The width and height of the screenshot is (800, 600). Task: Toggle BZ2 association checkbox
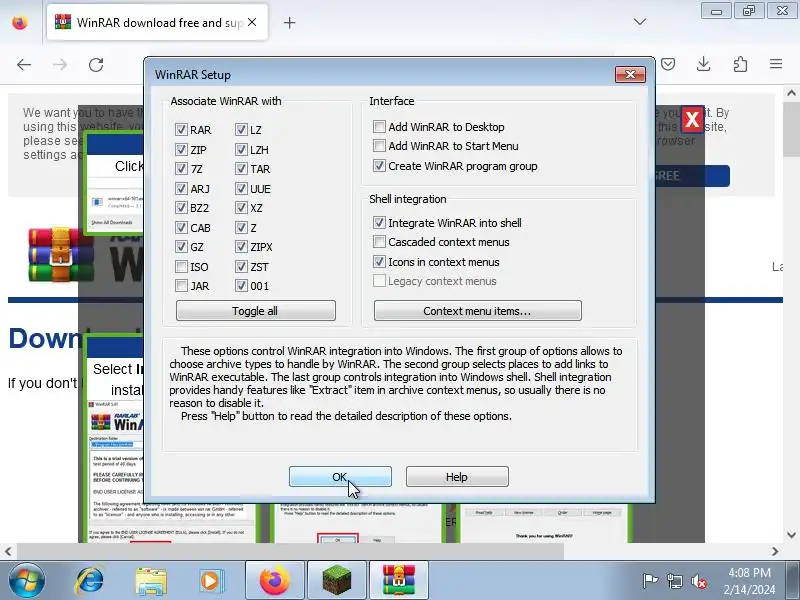(x=181, y=208)
